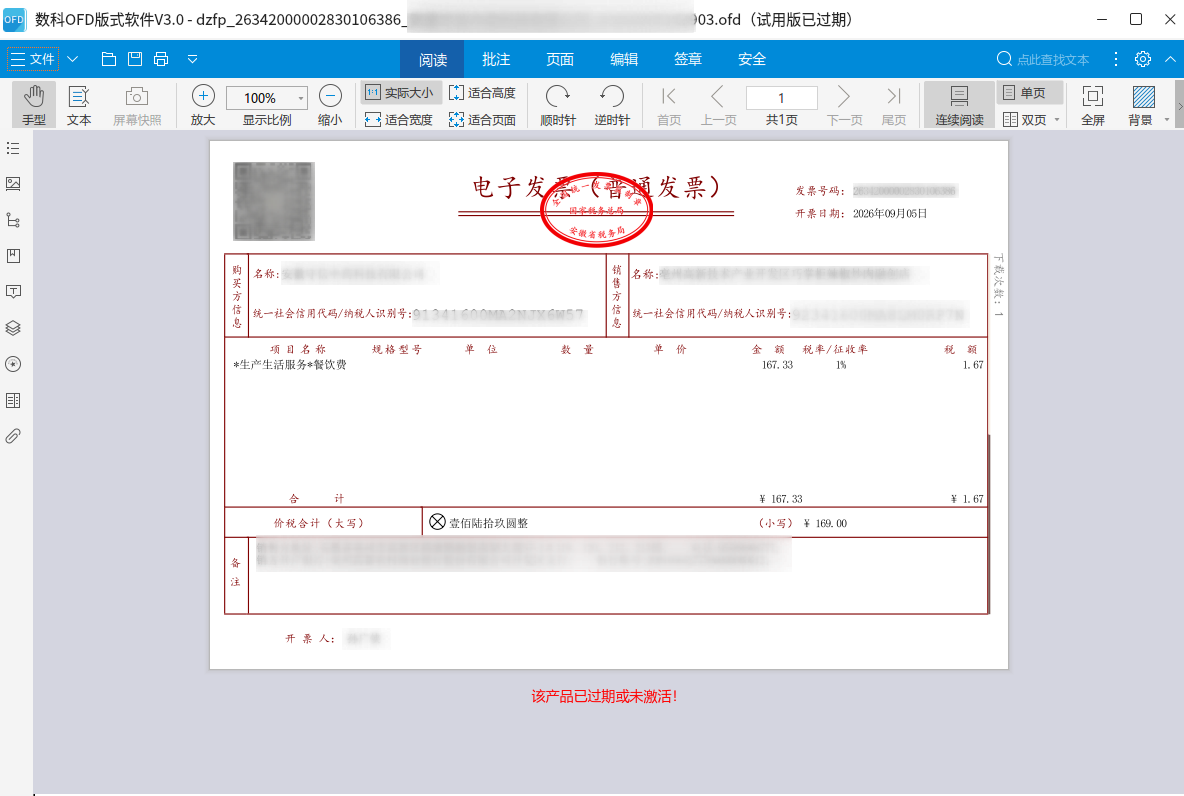1184x796 pixels.
Task: Print the document using the printer icon
Action: [x=161, y=59]
